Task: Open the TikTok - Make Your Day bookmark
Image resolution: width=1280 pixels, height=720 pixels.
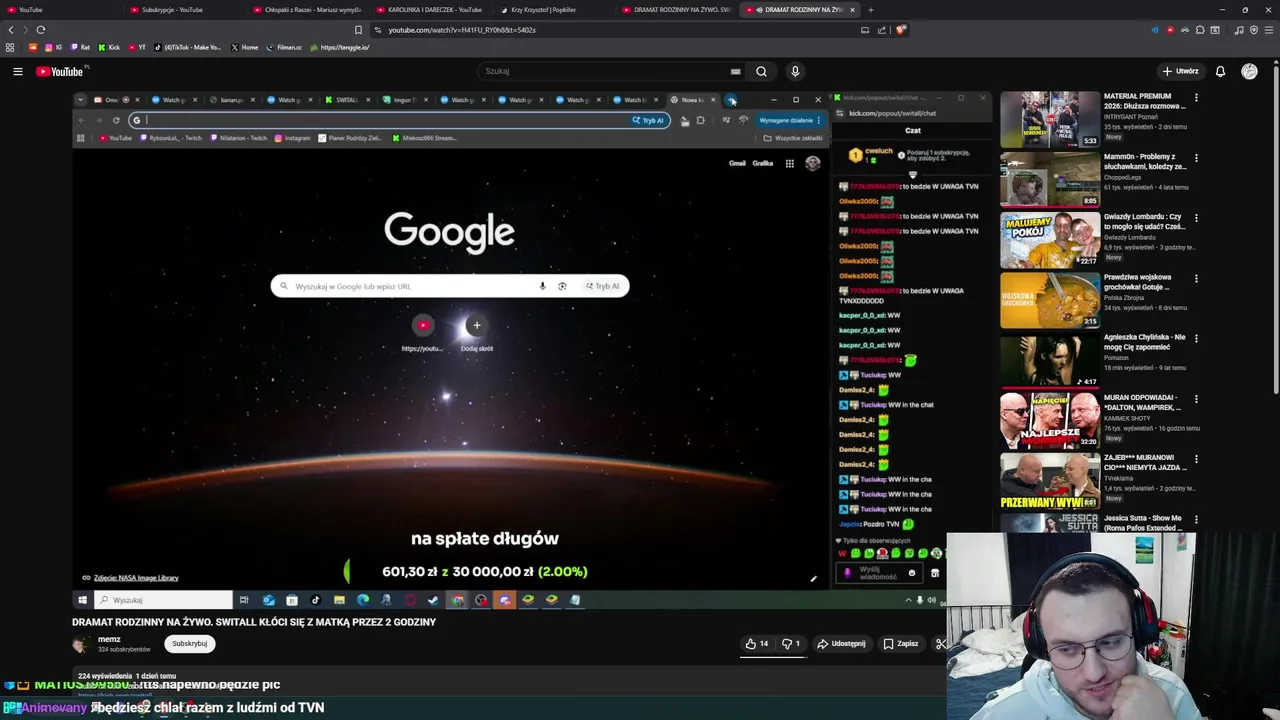Action: click(x=188, y=47)
